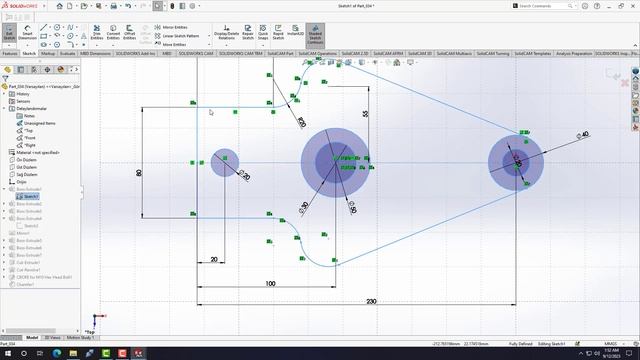640x360 pixels.
Task: Switch to the Evaluate tab
Action: 67,53
